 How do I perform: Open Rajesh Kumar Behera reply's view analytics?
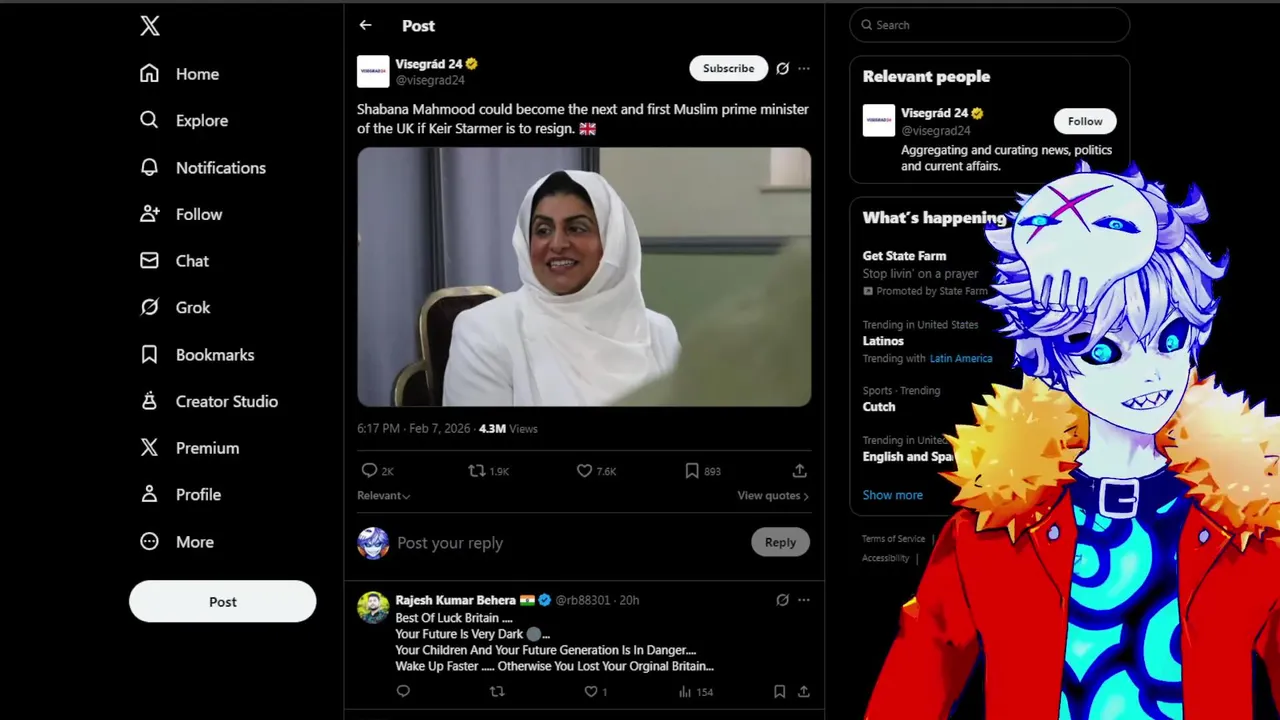685,691
